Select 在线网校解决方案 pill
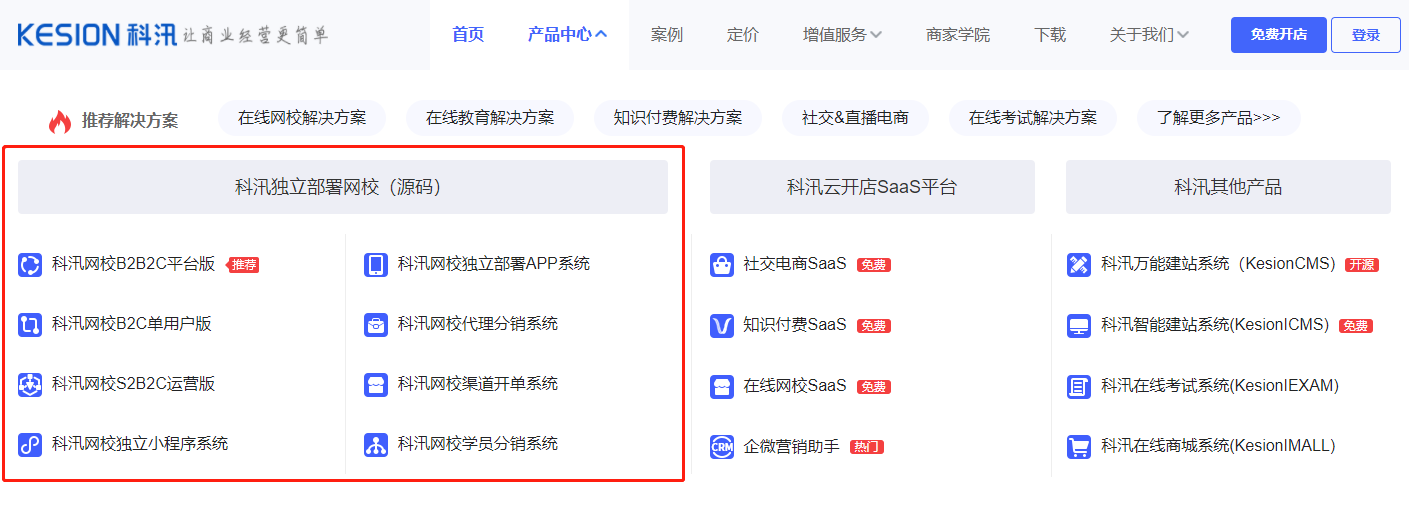Image resolution: width=1409 pixels, height=524 pixels. (302, 118)
